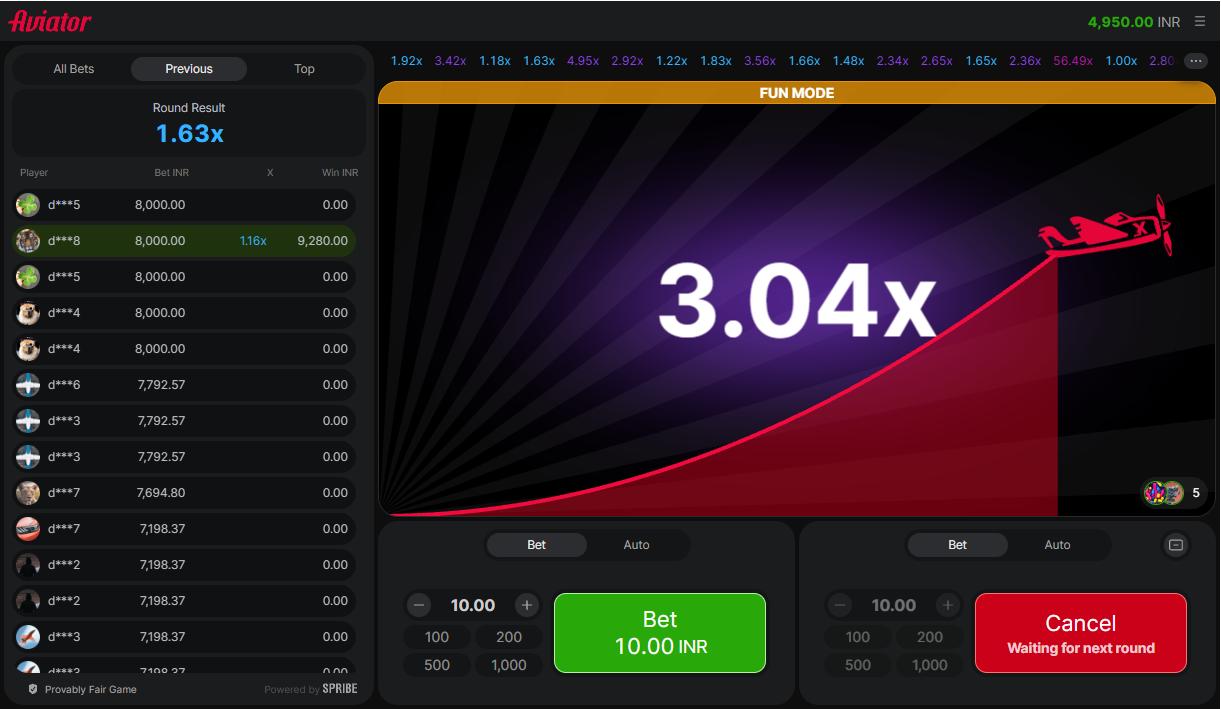Screen dimensions: 1221x709
Task: Open the Top bets tab
Action: point(304,68)
